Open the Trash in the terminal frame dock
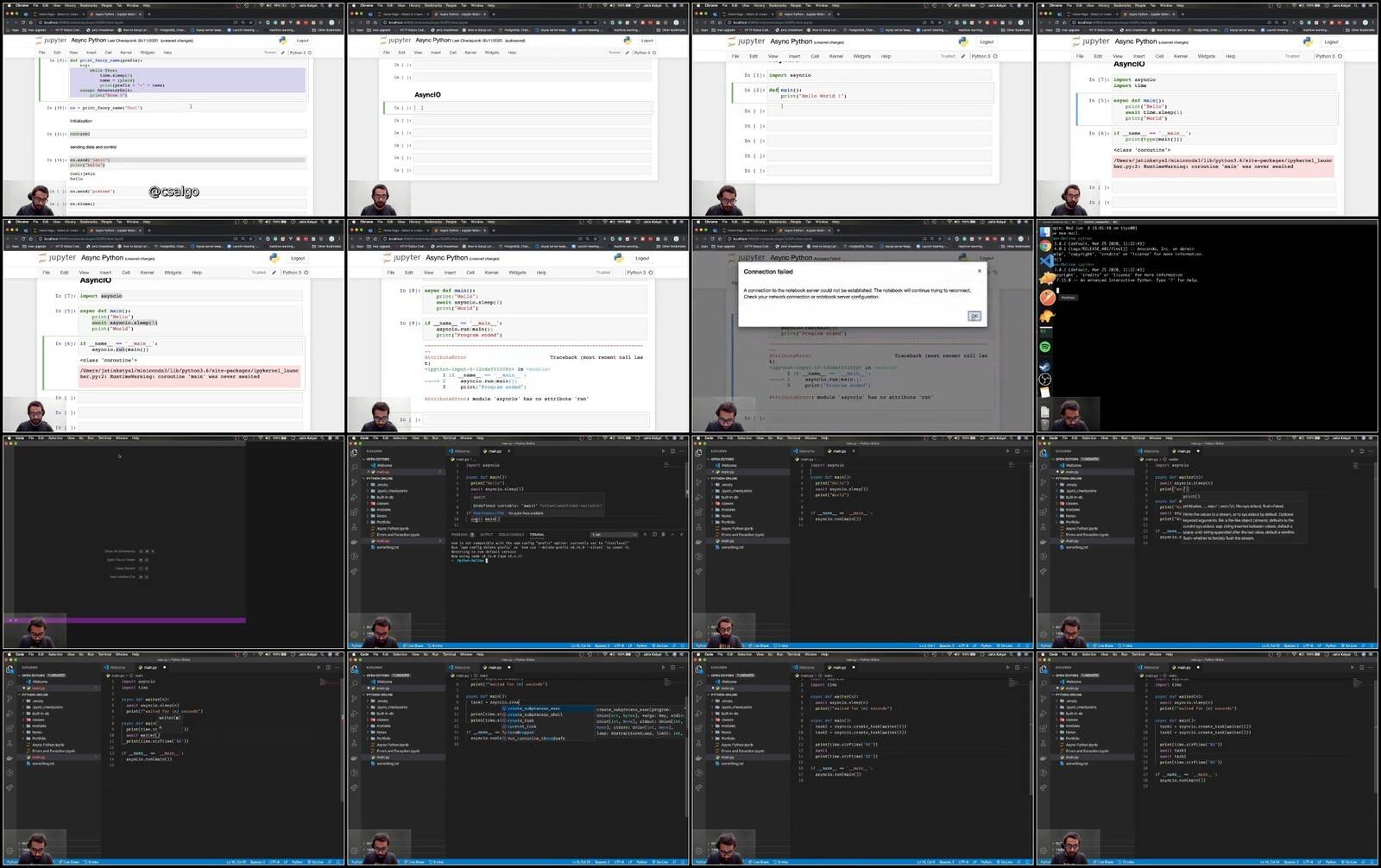This screenshot has height=868, width=1381. 1045,425
